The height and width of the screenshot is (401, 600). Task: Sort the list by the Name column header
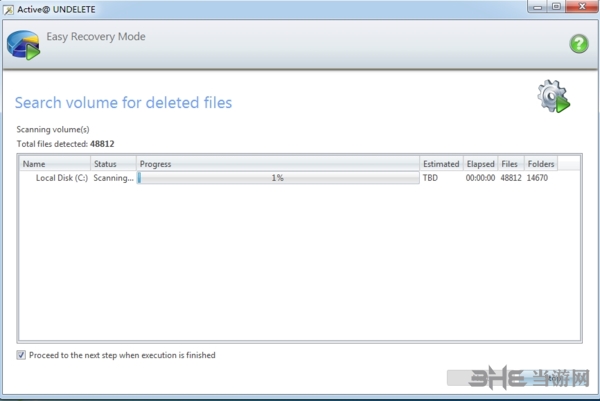(55, 164)
